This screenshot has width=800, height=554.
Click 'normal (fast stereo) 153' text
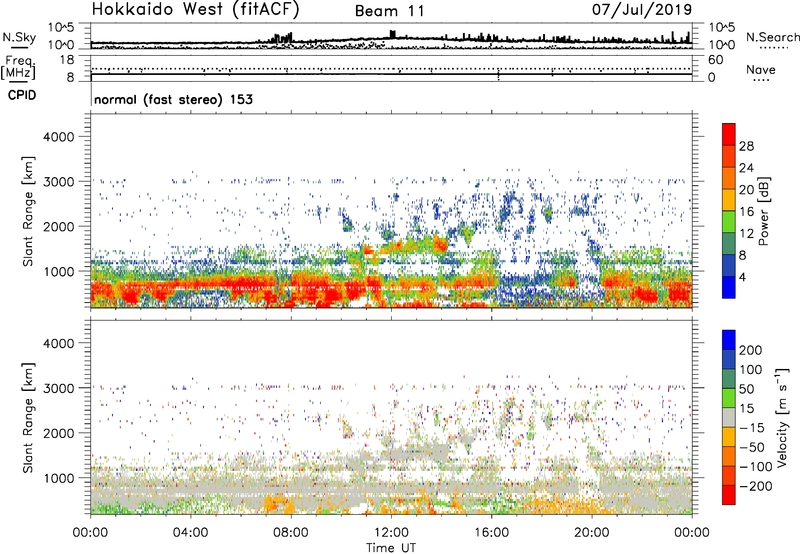173,99
